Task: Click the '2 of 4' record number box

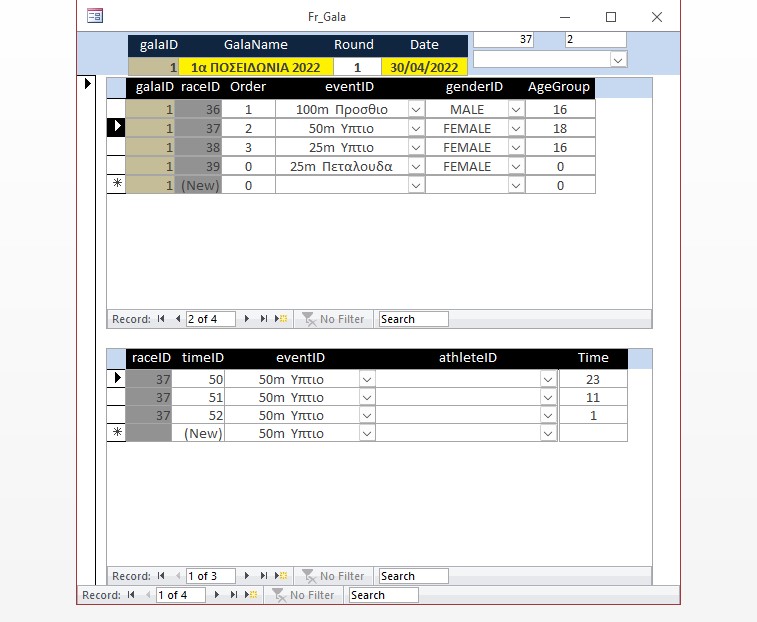Action: tap(211, 319)
